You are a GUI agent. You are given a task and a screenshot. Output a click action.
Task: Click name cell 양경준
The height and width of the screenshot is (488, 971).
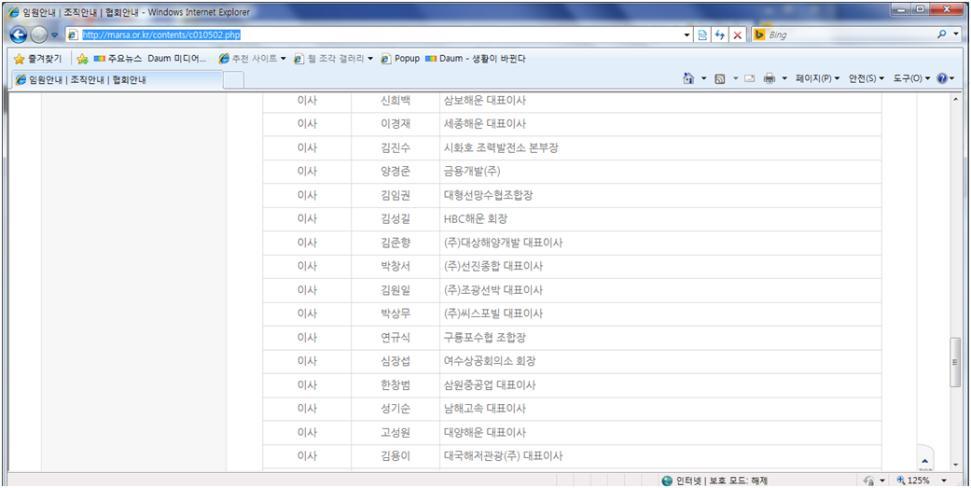click(x=395, y=172)
